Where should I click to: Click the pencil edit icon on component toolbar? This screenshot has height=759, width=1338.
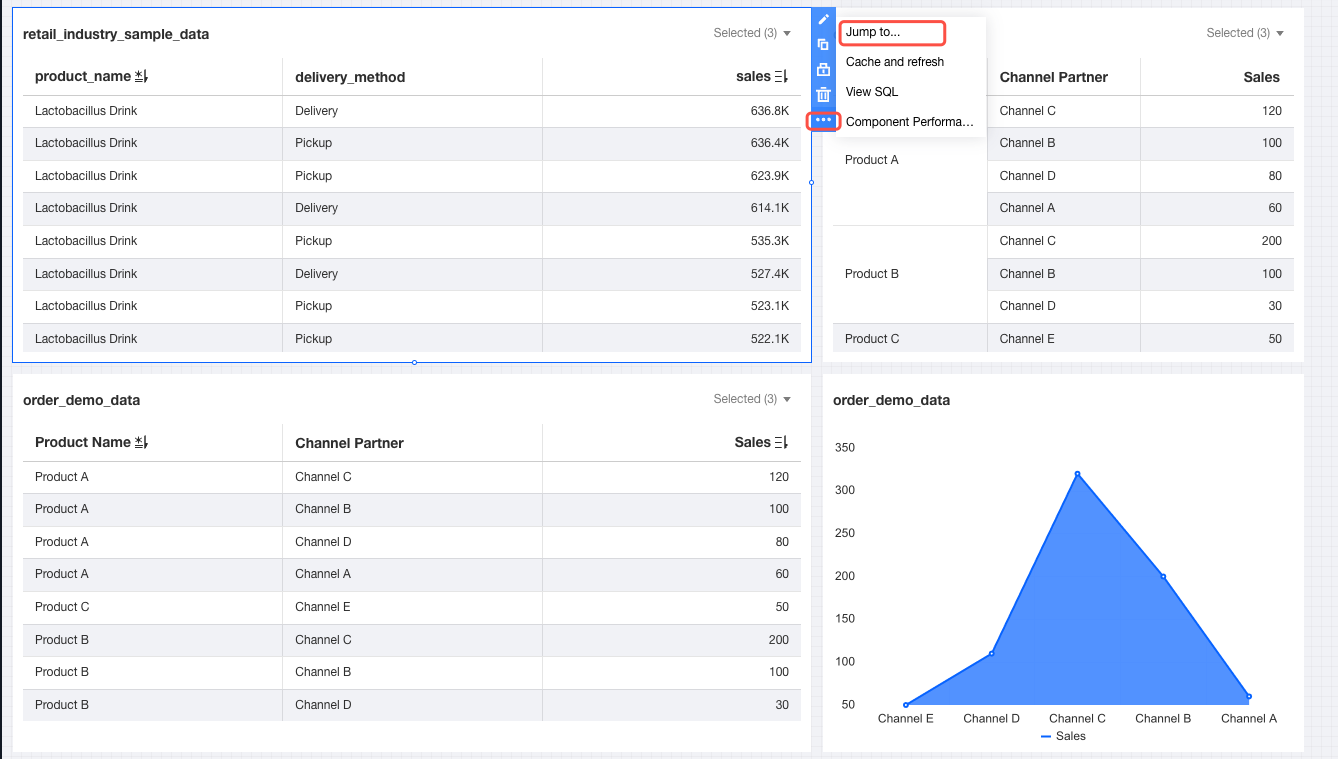[x=824, y=19]
